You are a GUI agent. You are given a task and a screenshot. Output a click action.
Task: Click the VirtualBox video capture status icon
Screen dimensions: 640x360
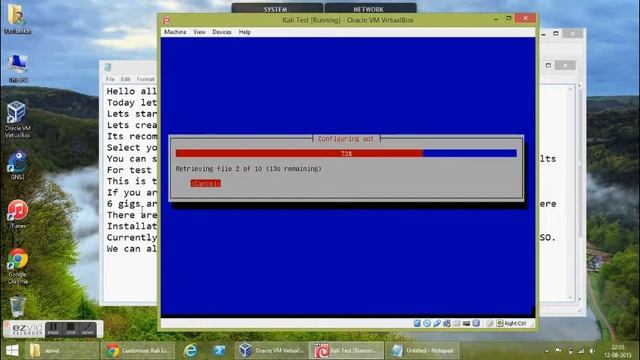(x=467, y=323)
